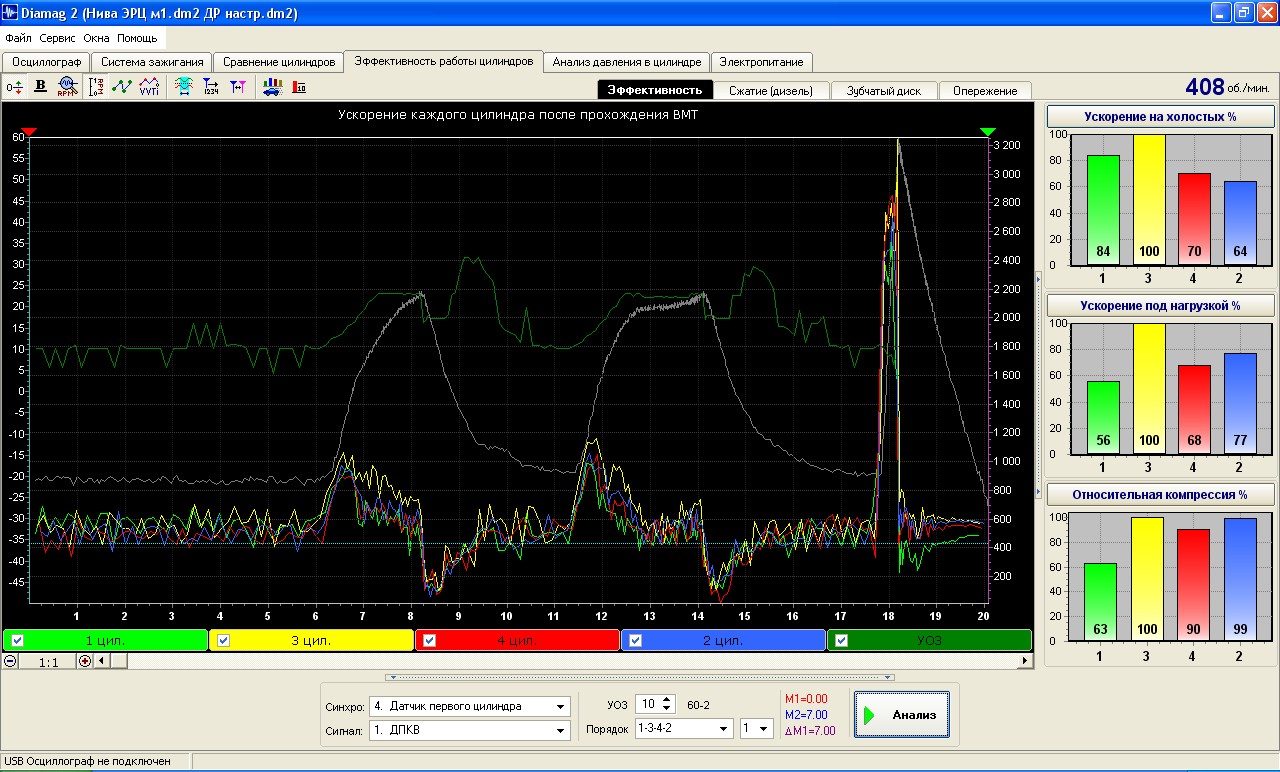The width and height of the screenshot is (1280, 772).
Task: Select the VVTi toolbar icon
Action: [x=148, y=87]
